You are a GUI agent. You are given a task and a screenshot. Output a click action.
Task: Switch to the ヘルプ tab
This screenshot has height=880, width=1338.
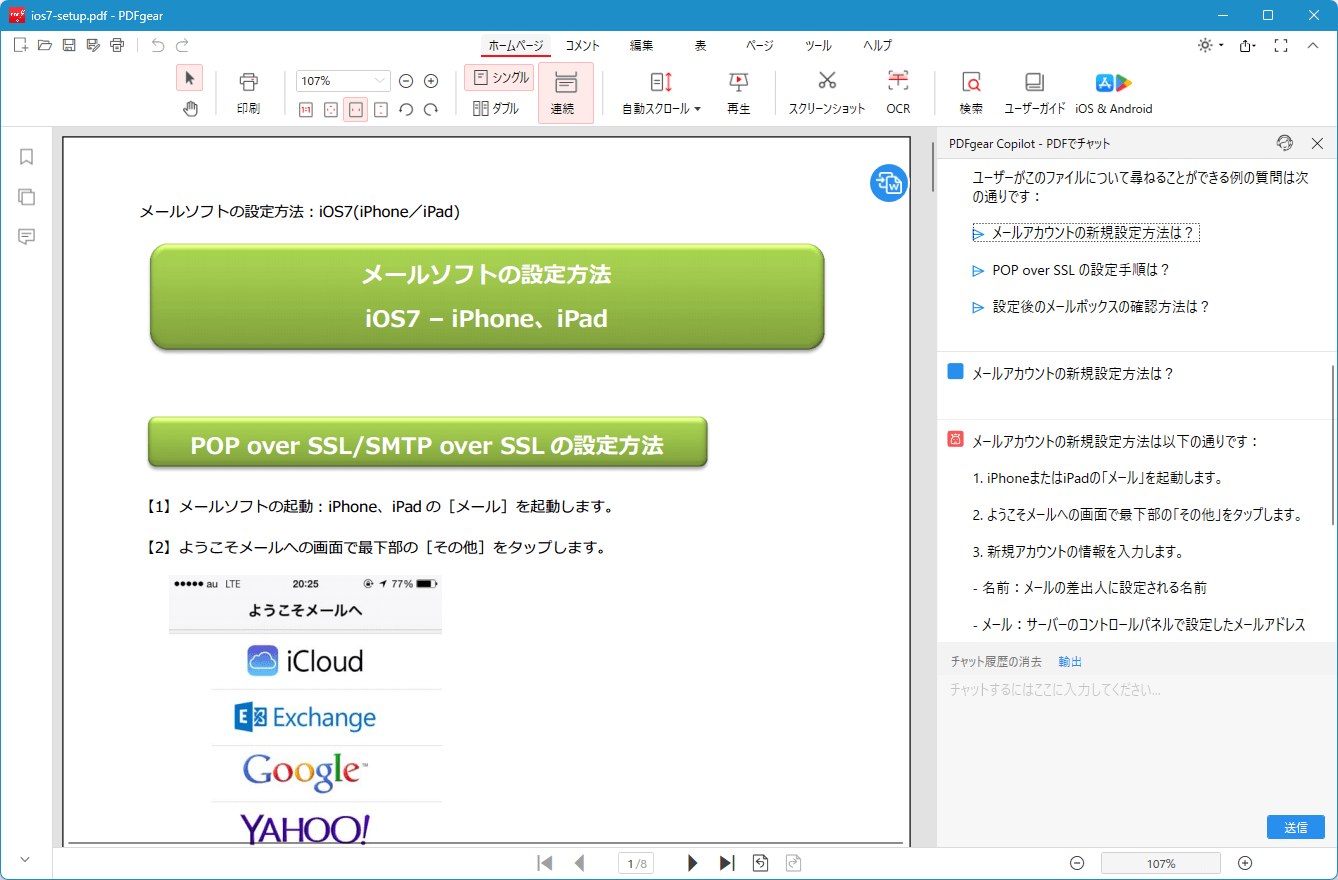[877, 45]
